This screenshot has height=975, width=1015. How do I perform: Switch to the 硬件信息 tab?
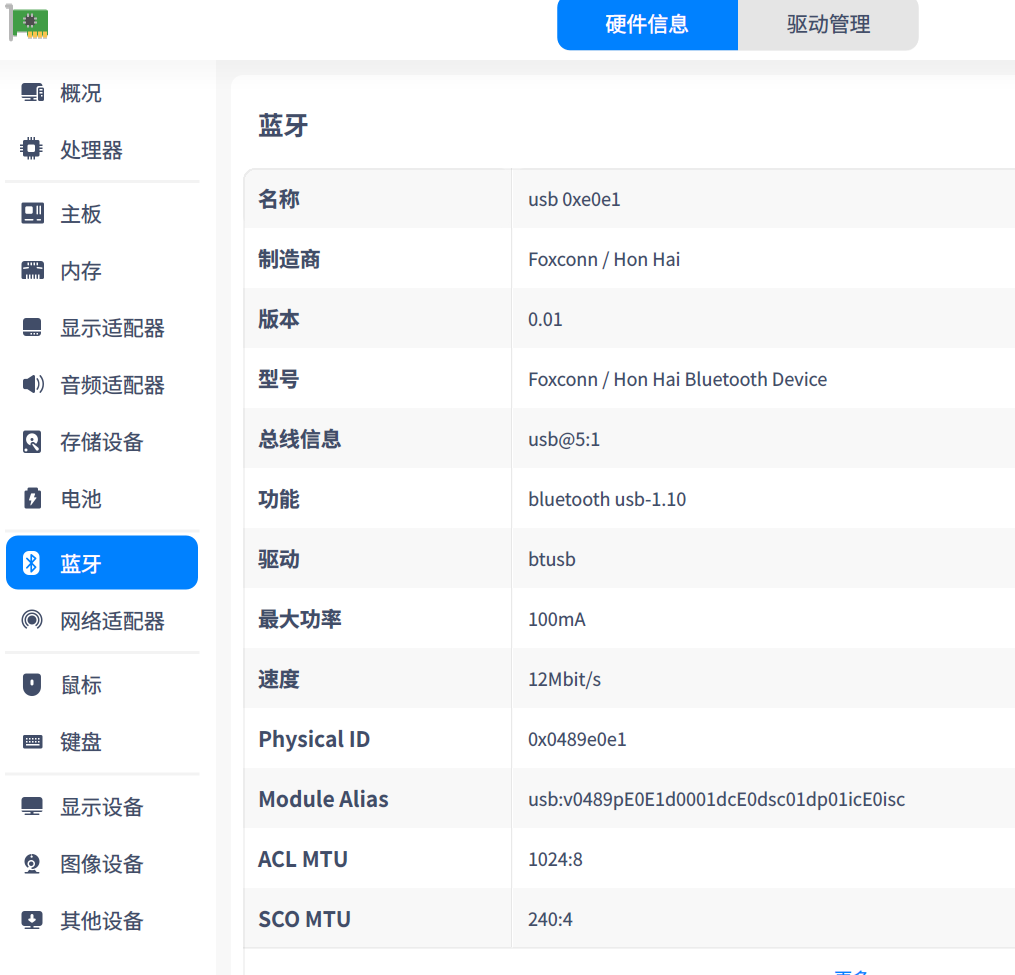tap(647, 25)
